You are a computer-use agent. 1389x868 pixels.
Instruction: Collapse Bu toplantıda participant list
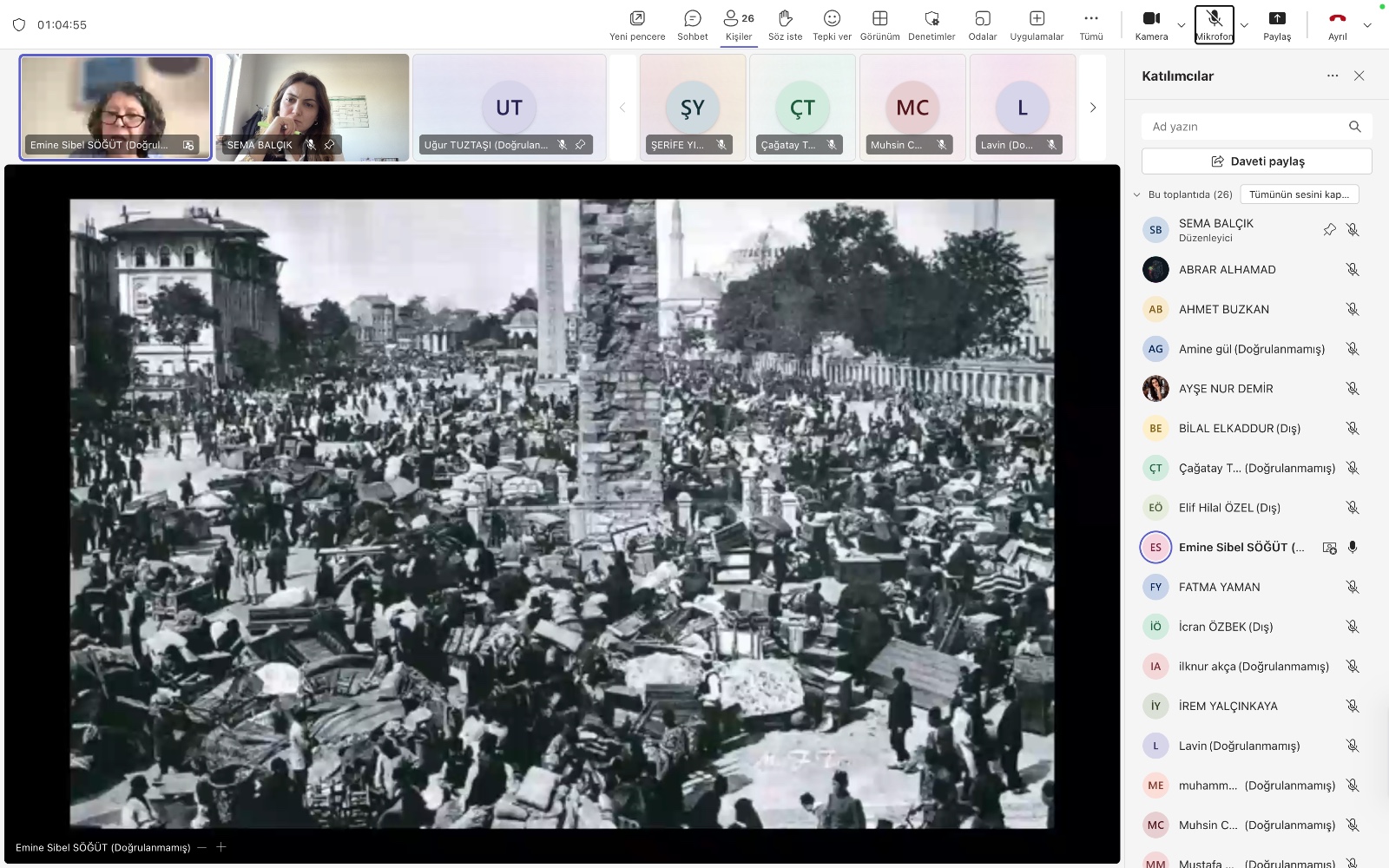[1137, 194]
